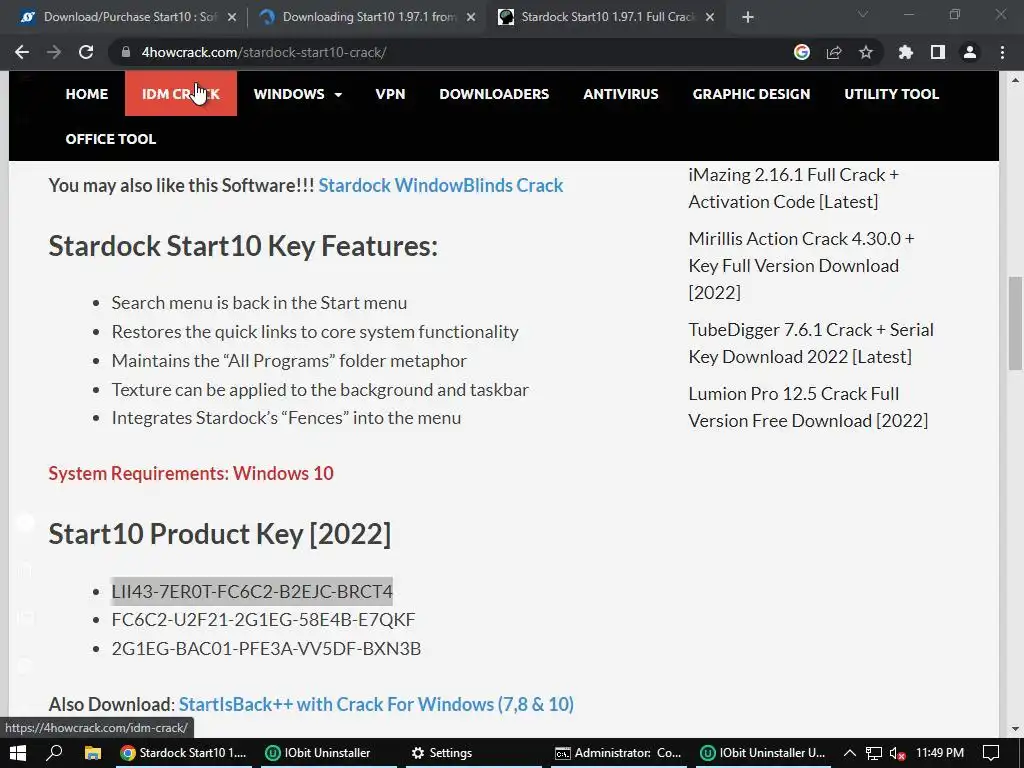The image size is (1024, 768).
Task: Open Windows Start menu
Action: coord(18,753)
